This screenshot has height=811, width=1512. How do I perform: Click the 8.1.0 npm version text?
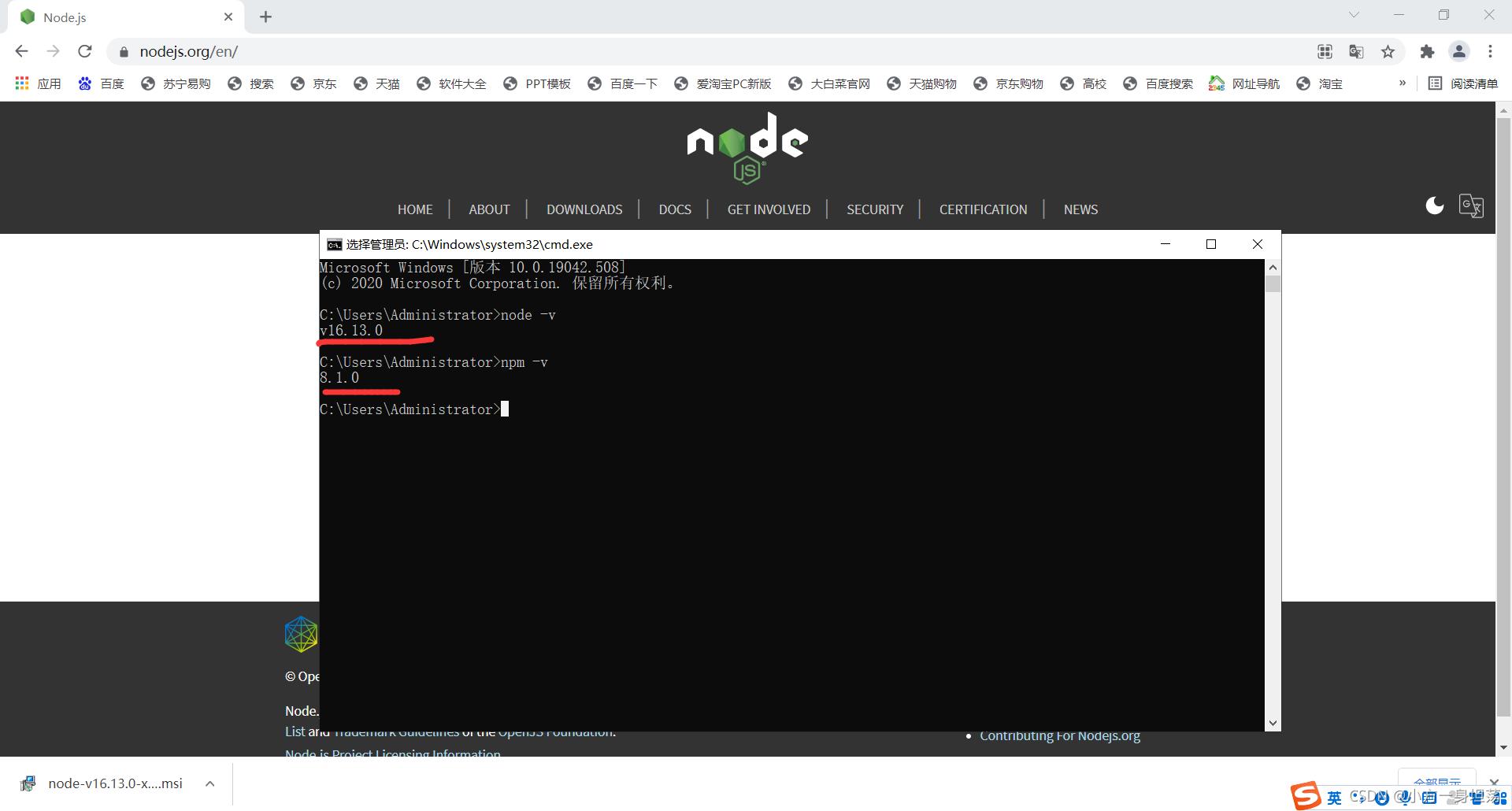click(339, 378)
